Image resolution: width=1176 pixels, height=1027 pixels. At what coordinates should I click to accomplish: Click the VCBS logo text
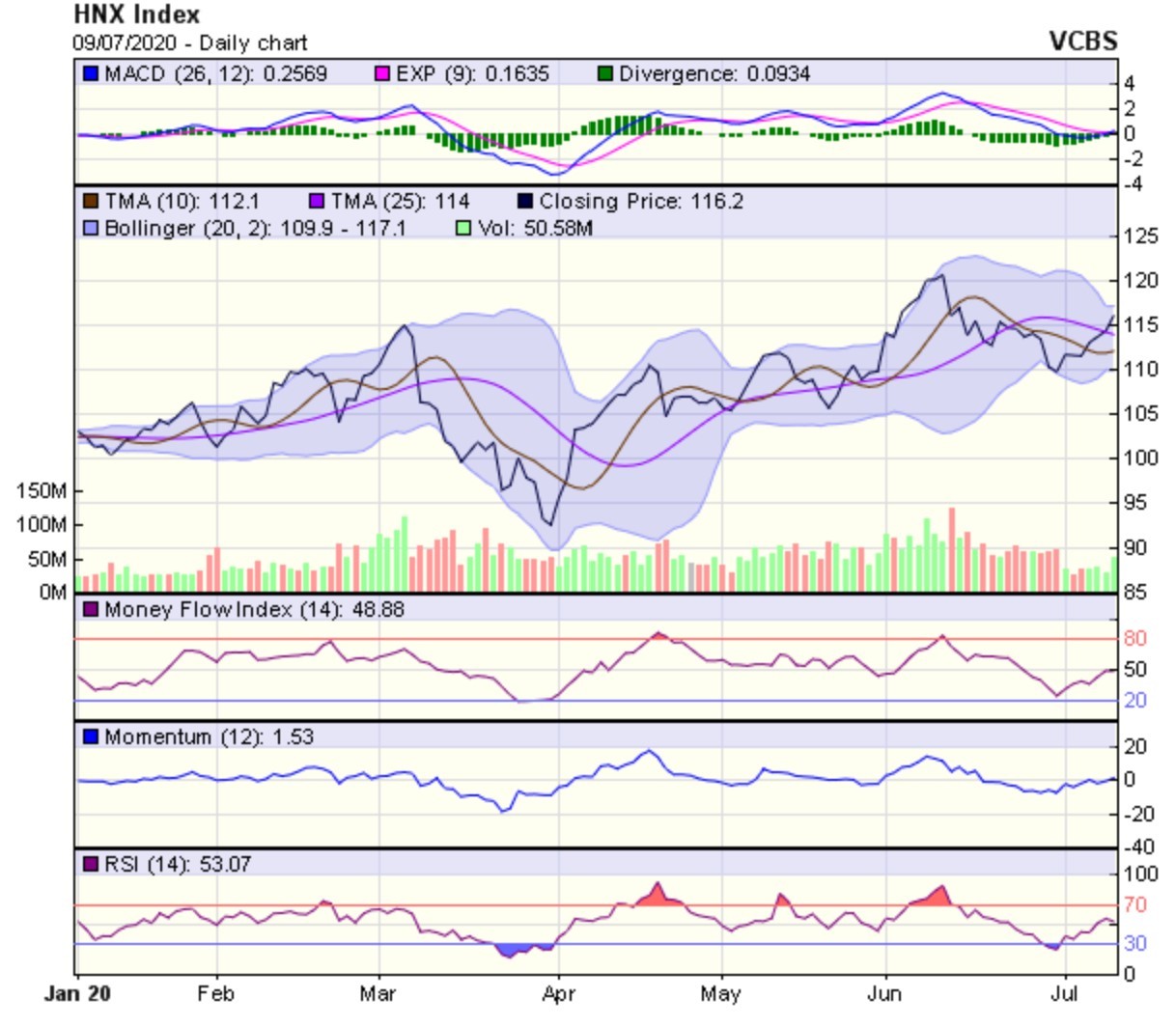1083,42
